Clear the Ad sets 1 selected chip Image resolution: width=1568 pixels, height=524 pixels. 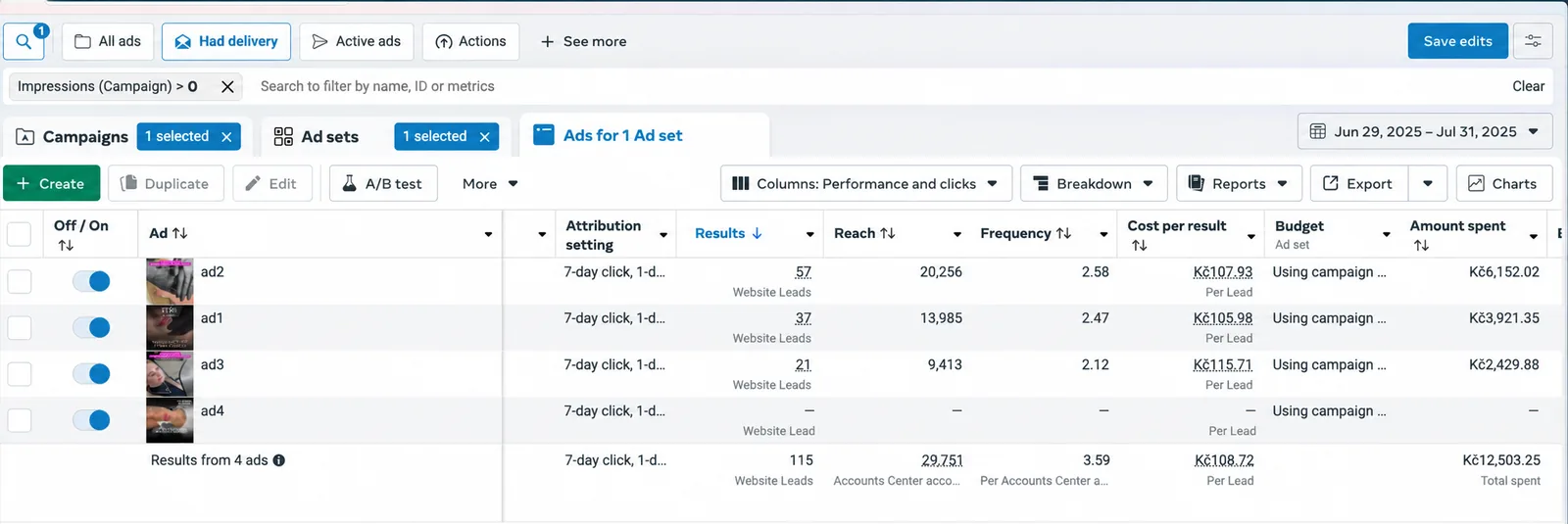(x=485, y=137)
